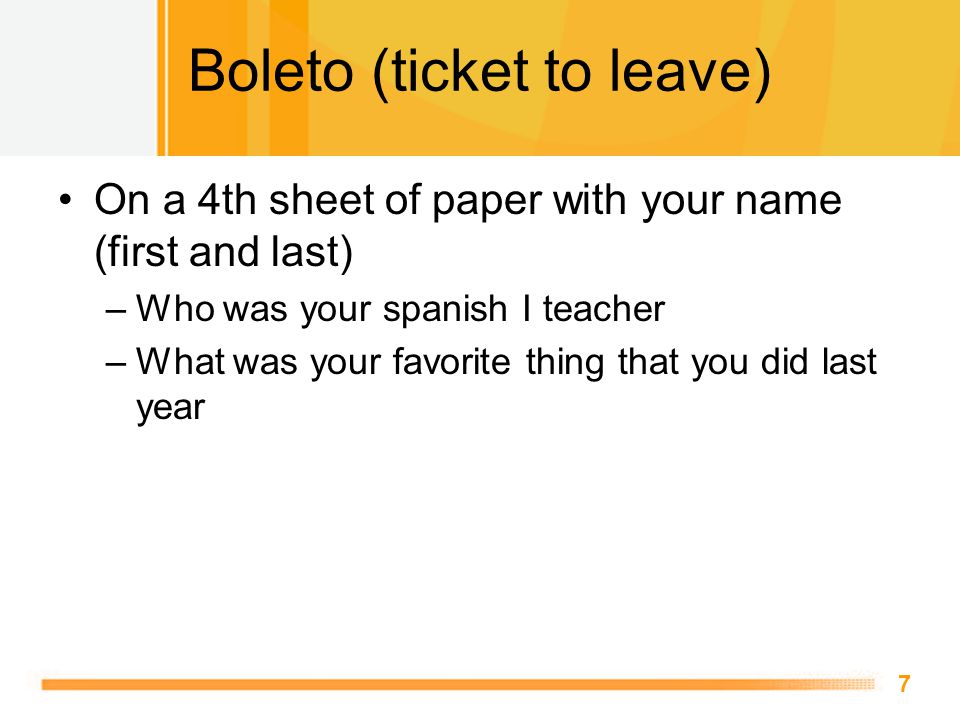
Task: Select the main bullet point marker
Action: [x=66, y=200]
